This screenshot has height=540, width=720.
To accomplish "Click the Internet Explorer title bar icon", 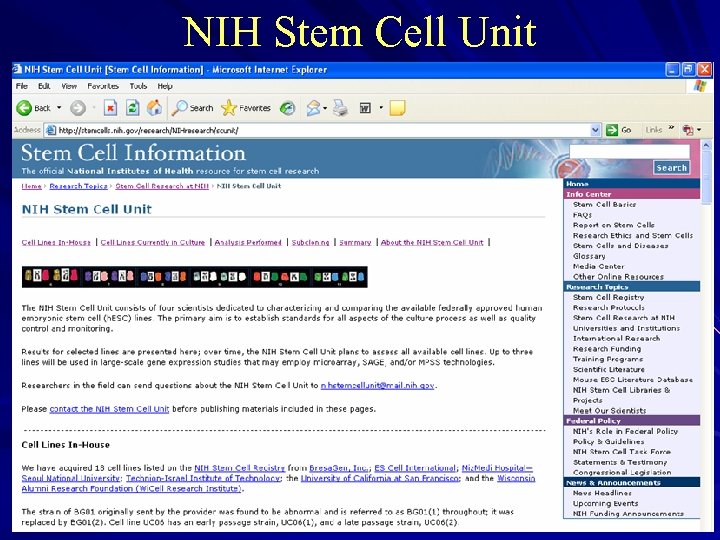I will coord(17,69).
